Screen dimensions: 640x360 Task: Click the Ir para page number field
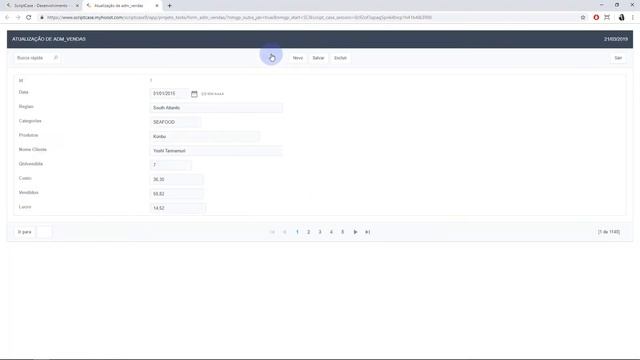(x=44, y=232)
